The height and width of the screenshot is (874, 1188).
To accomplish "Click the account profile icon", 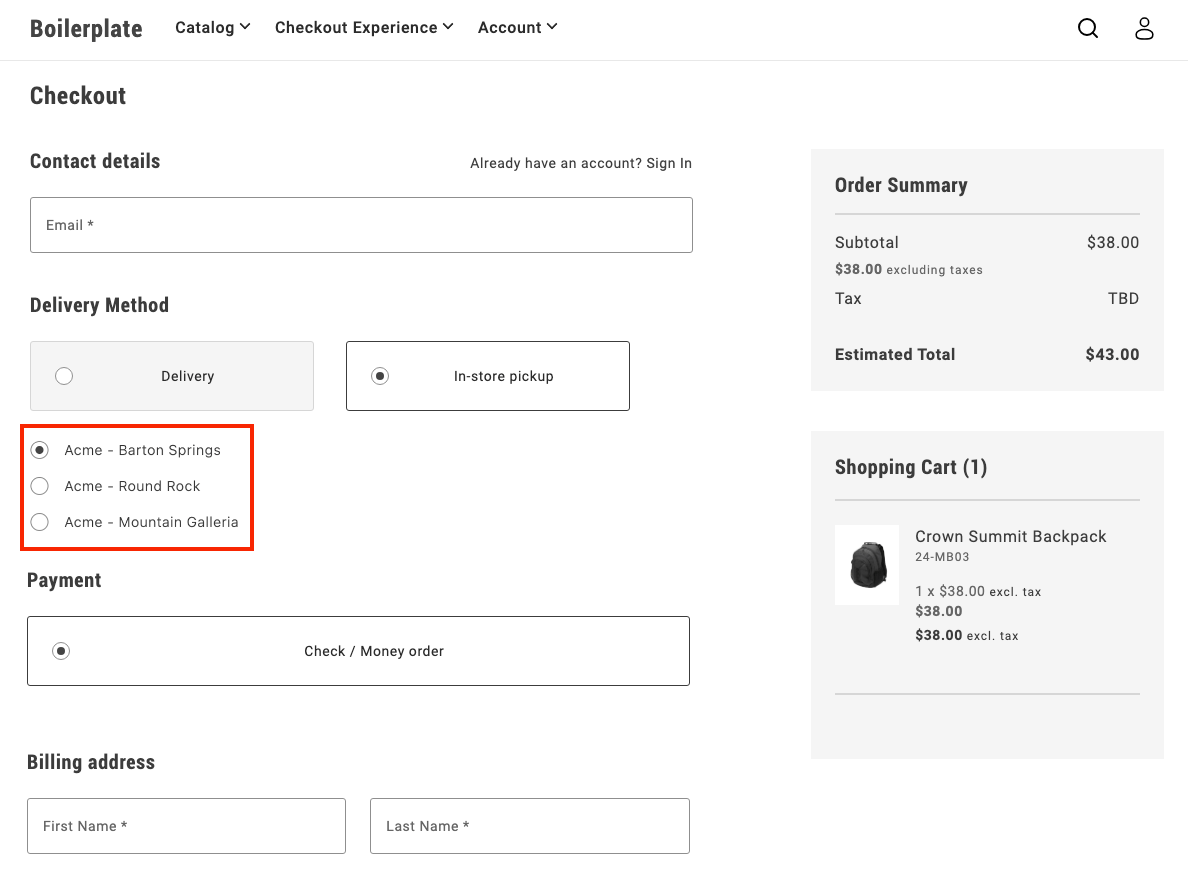I will [1144, 28].
